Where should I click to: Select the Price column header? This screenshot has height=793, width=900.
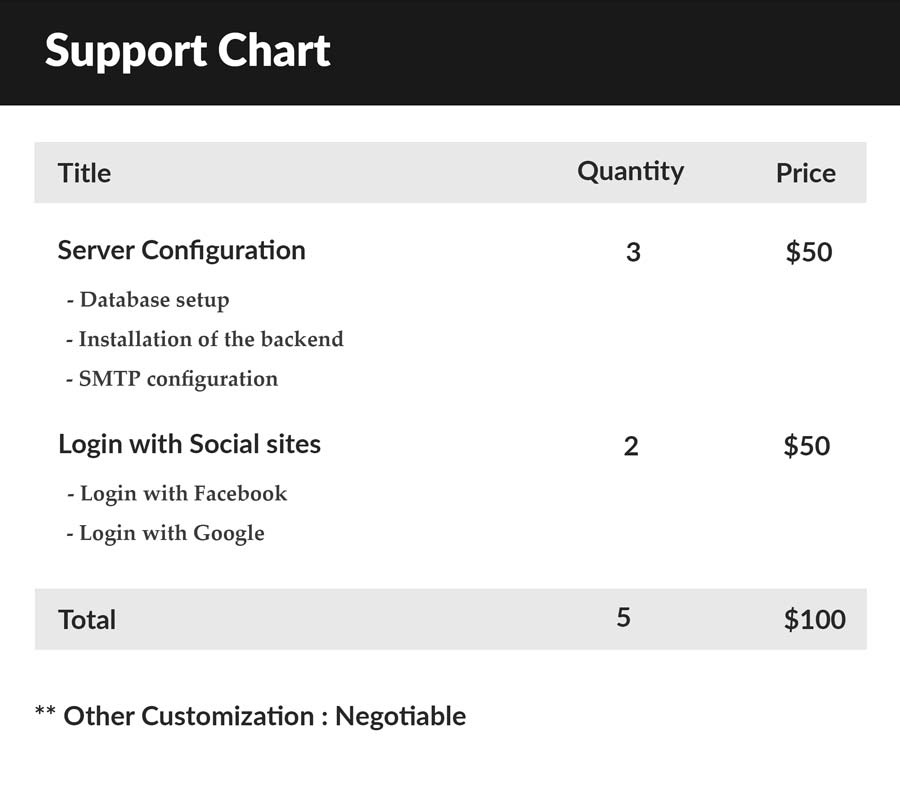(x=806, y=173)
